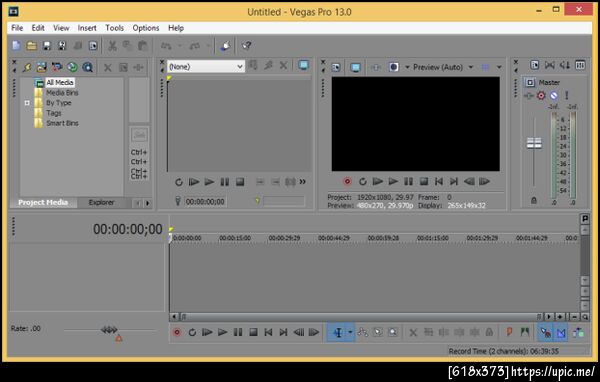Select the Normal Edit tool
The width and height of the screenshot is (600, 382).
click(338, 332)
